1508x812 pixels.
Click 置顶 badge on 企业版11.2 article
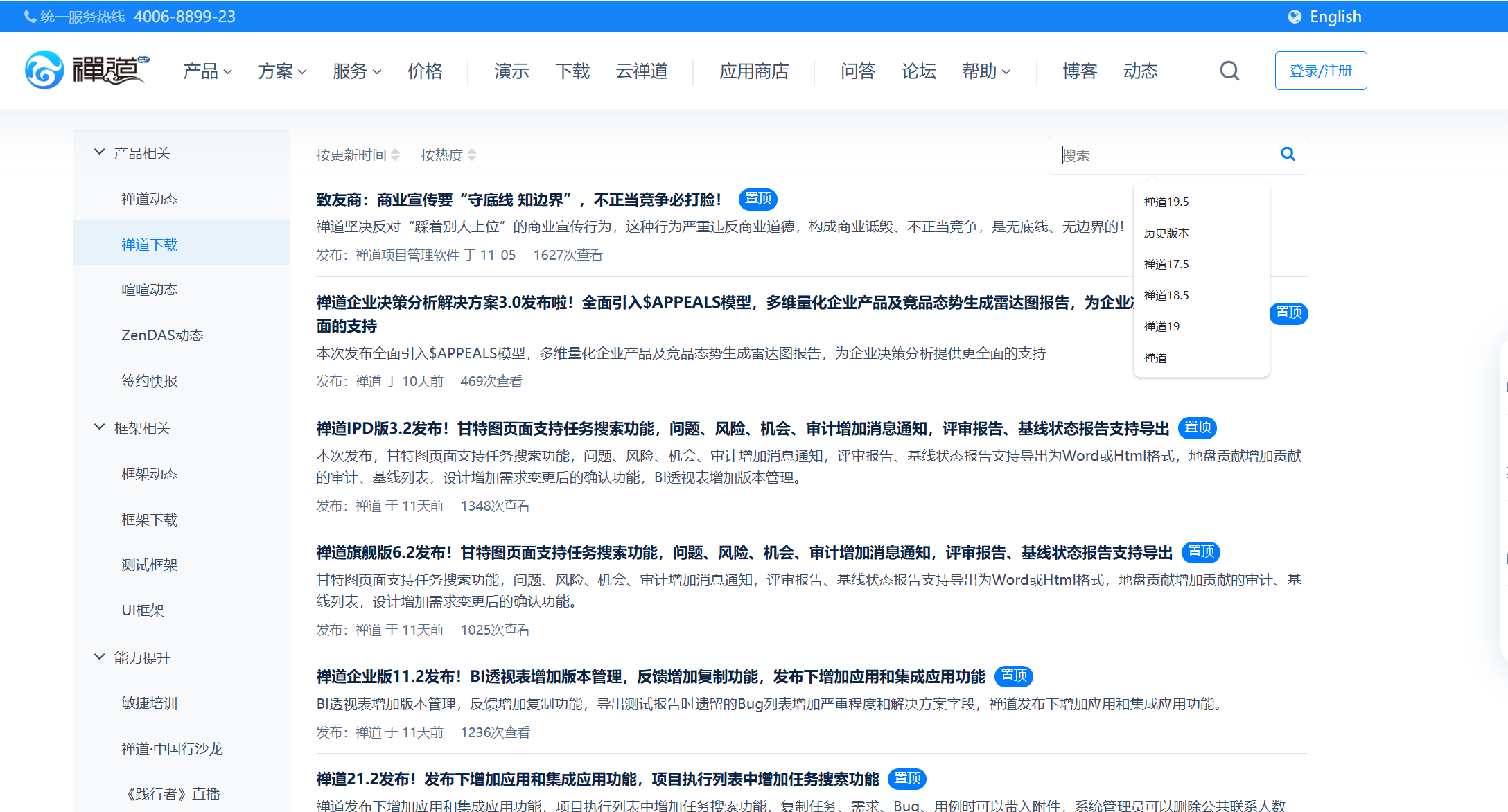(1014, 676)
